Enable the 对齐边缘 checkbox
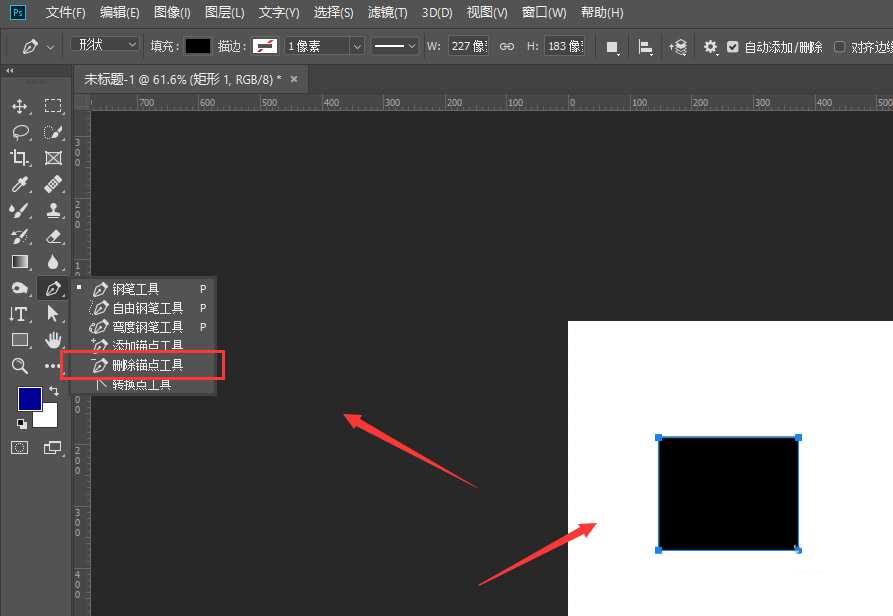The image size is (893, 616). (x=840, y=47)
